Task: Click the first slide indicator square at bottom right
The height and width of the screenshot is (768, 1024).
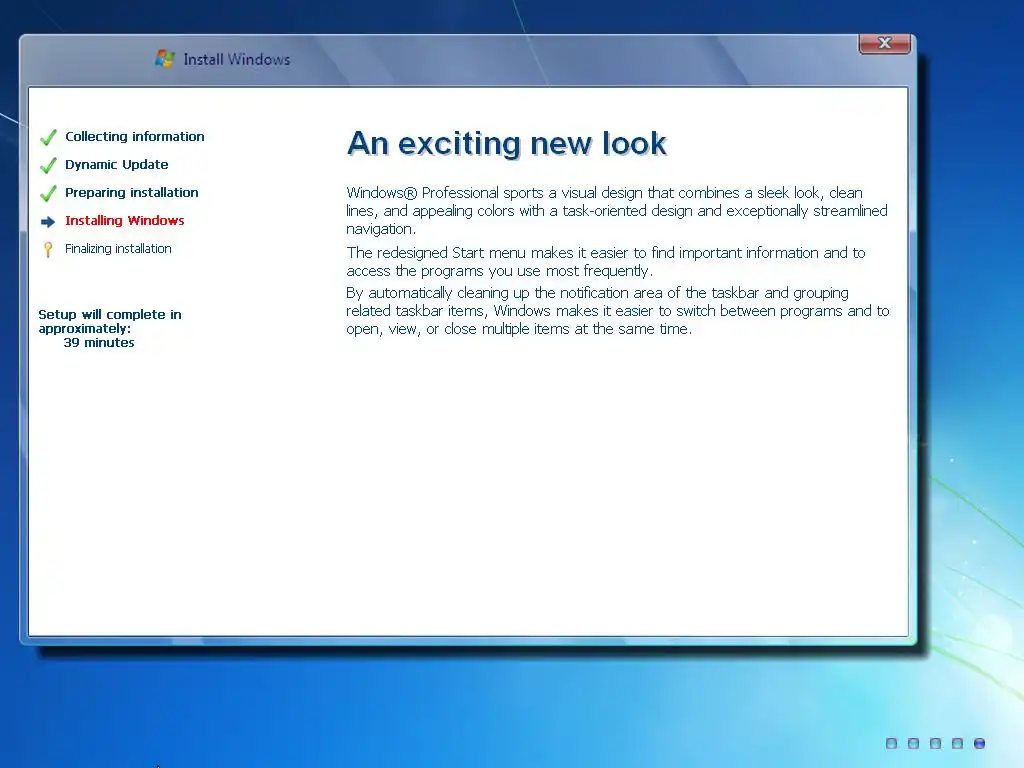Action: click(x=891, y=743)
